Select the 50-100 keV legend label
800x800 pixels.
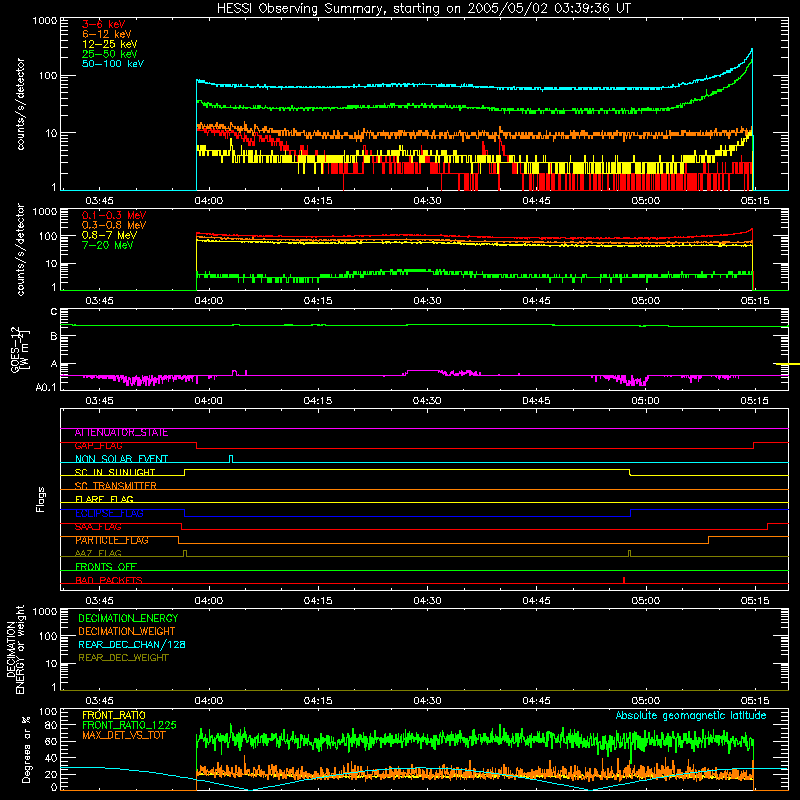(113, 64)
